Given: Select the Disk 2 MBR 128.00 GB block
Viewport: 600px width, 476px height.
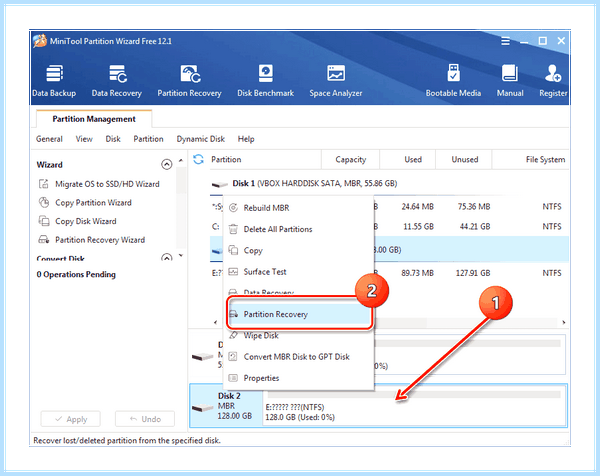Looking at the screenshot, I should (227, 406).
